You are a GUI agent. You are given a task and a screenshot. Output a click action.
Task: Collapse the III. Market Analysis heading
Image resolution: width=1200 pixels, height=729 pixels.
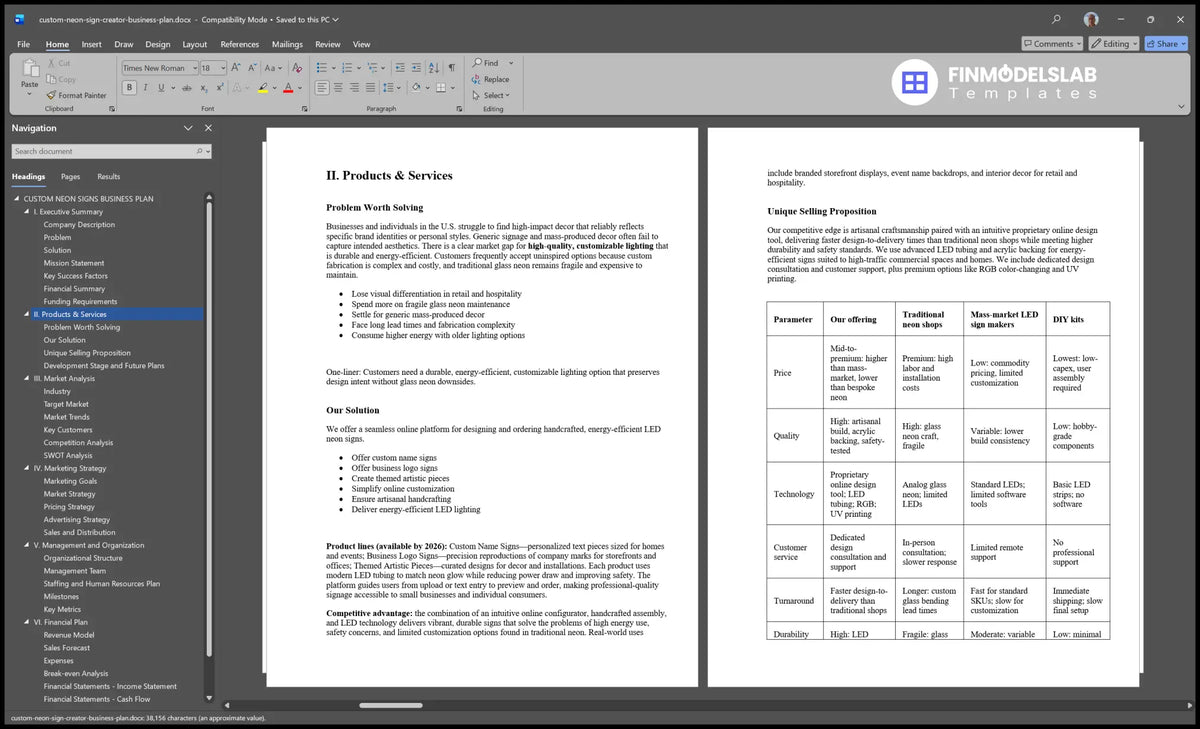pos(27,379)
